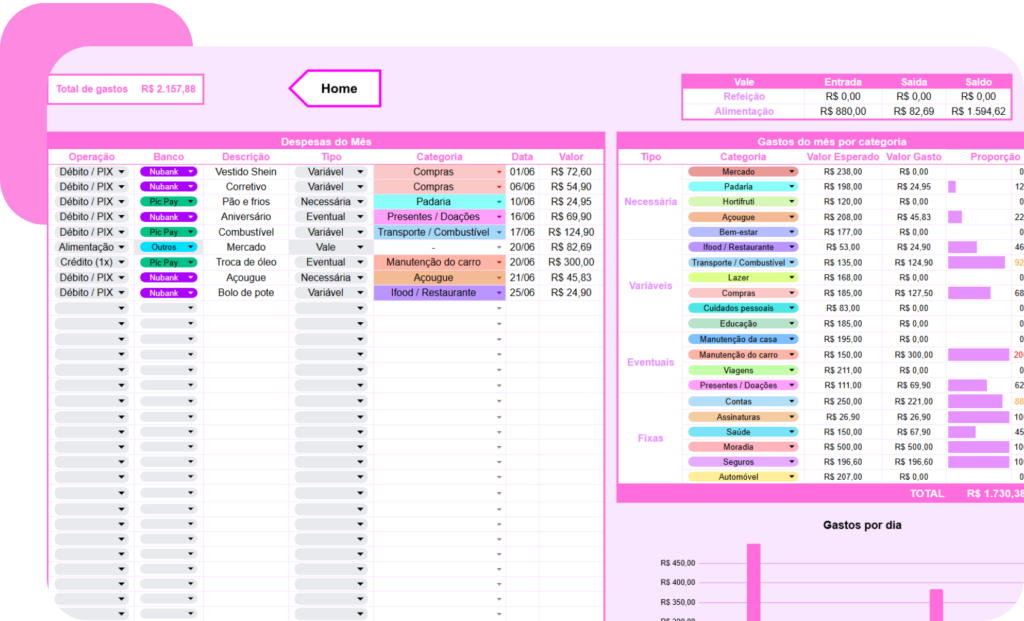
Task: Select the Variáveis type label
Action: (x=650, y=285)
